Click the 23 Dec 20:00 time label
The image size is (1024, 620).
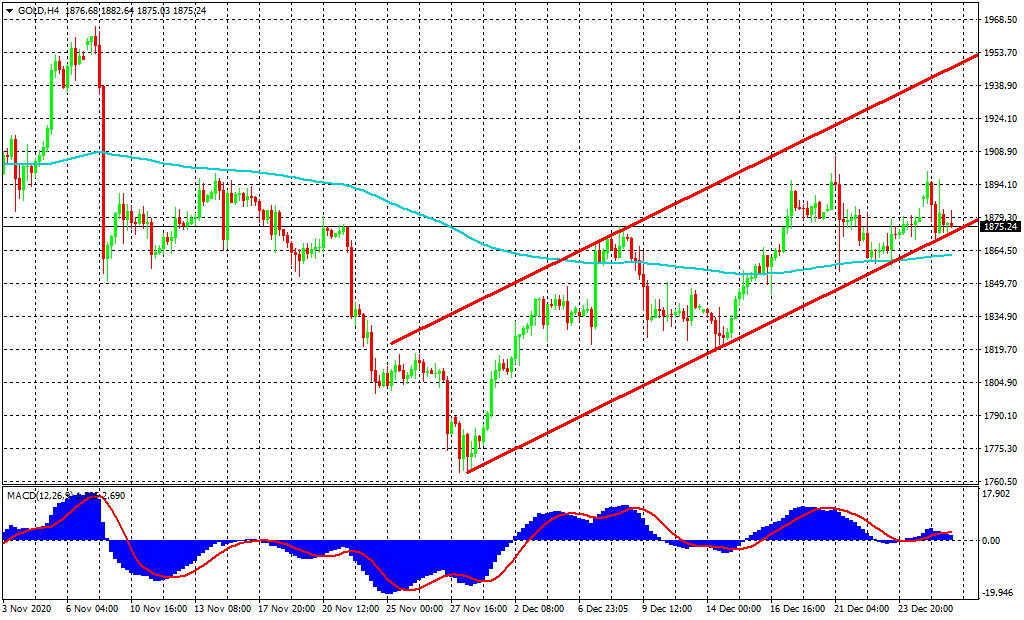[x=927, y=607]
